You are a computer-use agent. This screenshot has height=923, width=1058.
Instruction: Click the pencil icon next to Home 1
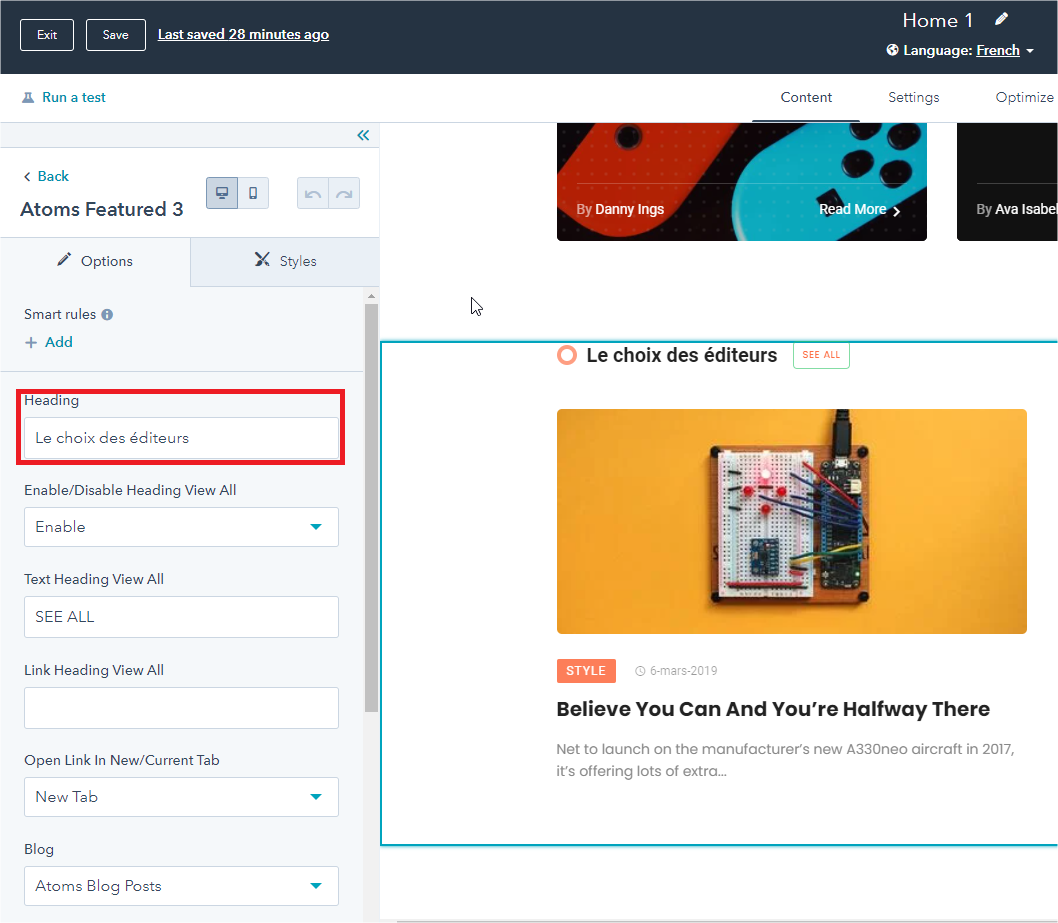1001,20
